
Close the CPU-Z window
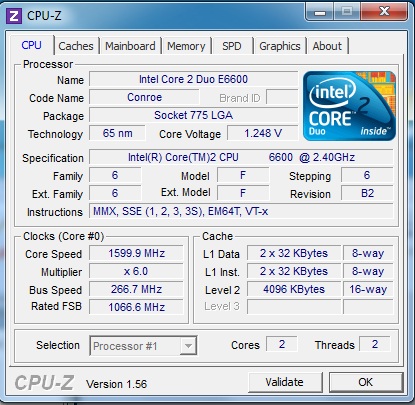click(384, 12)
